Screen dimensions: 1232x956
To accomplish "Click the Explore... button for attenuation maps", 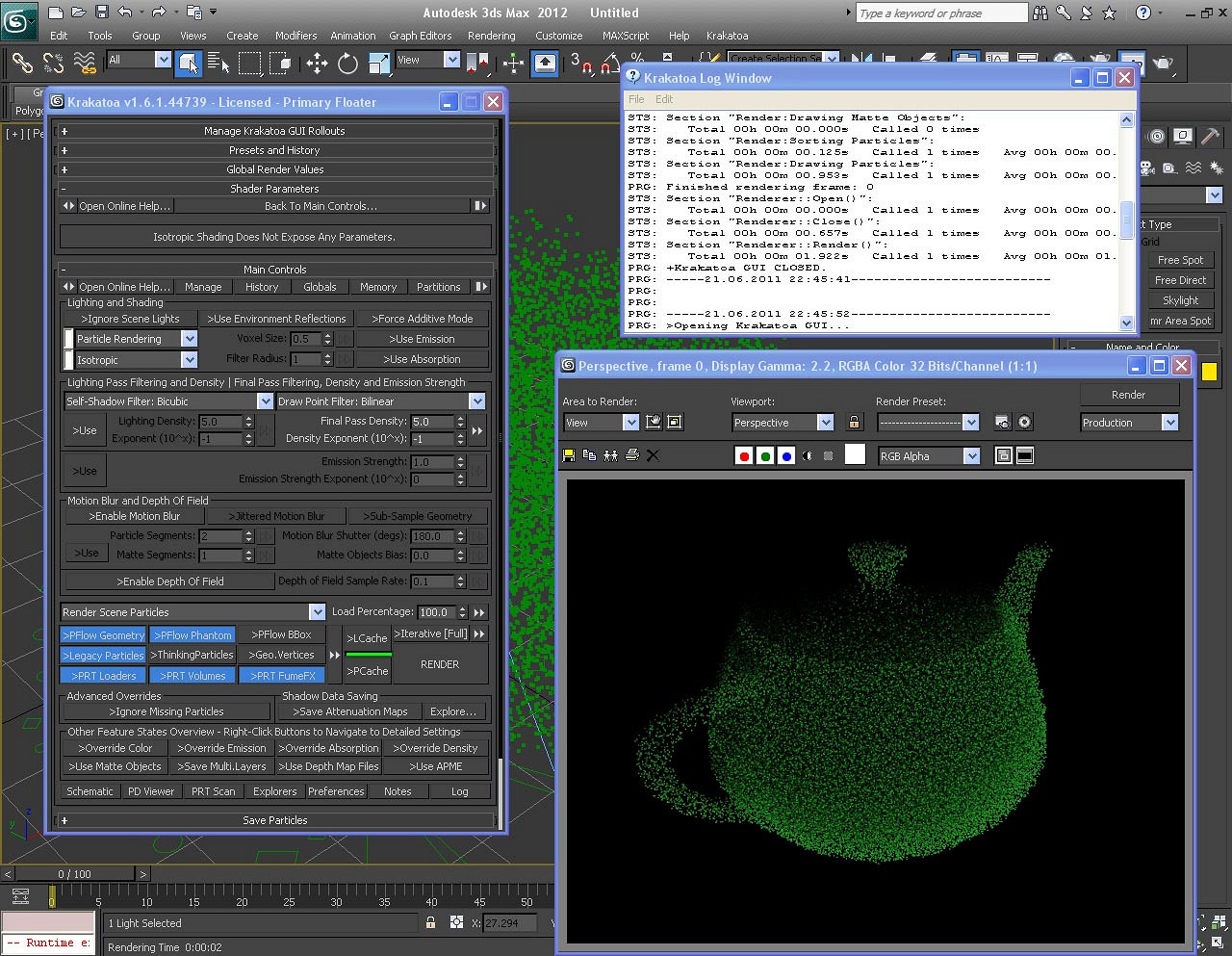I will click(x=453, y=711).
